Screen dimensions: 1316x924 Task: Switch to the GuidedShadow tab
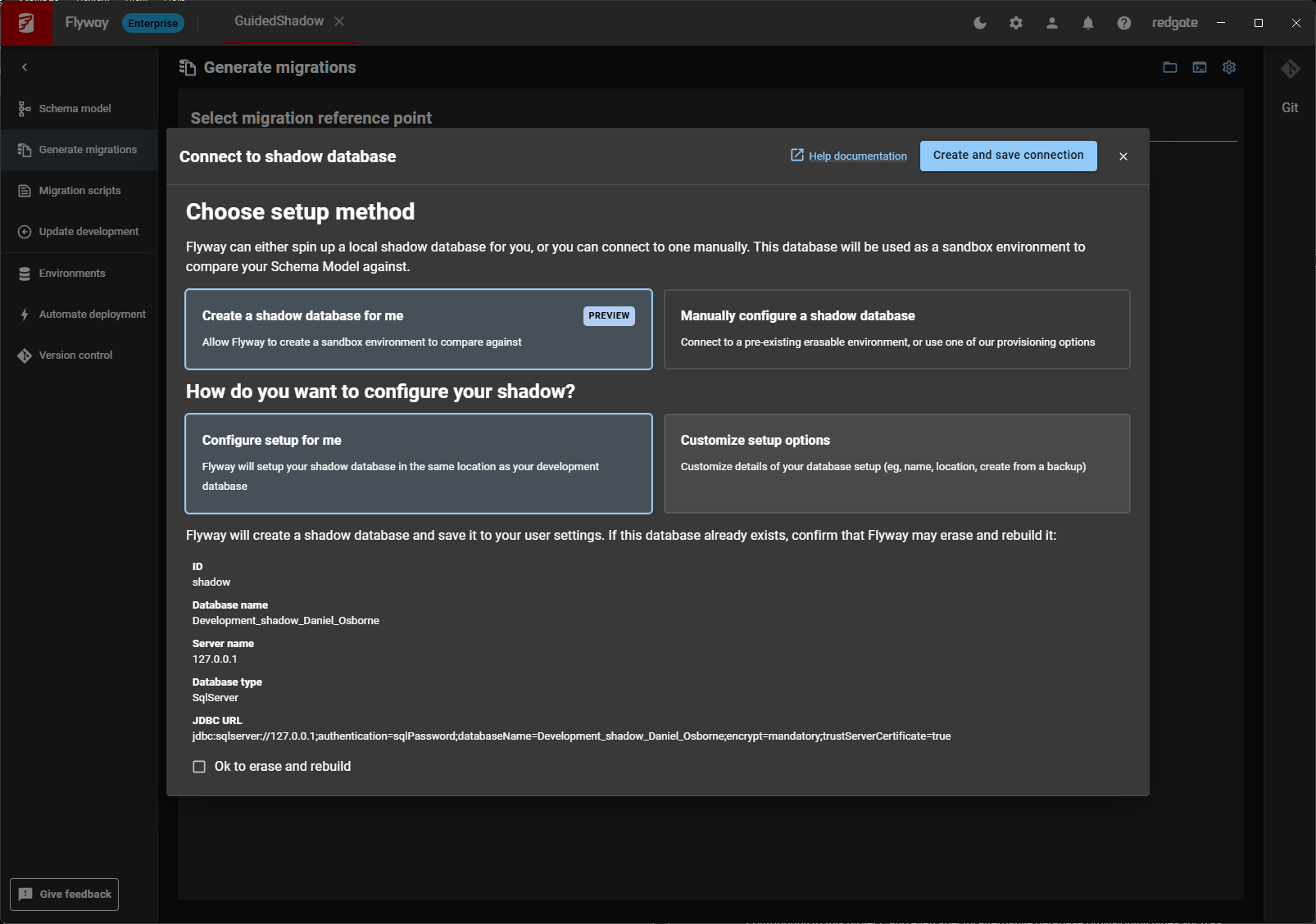coord(279,22)
